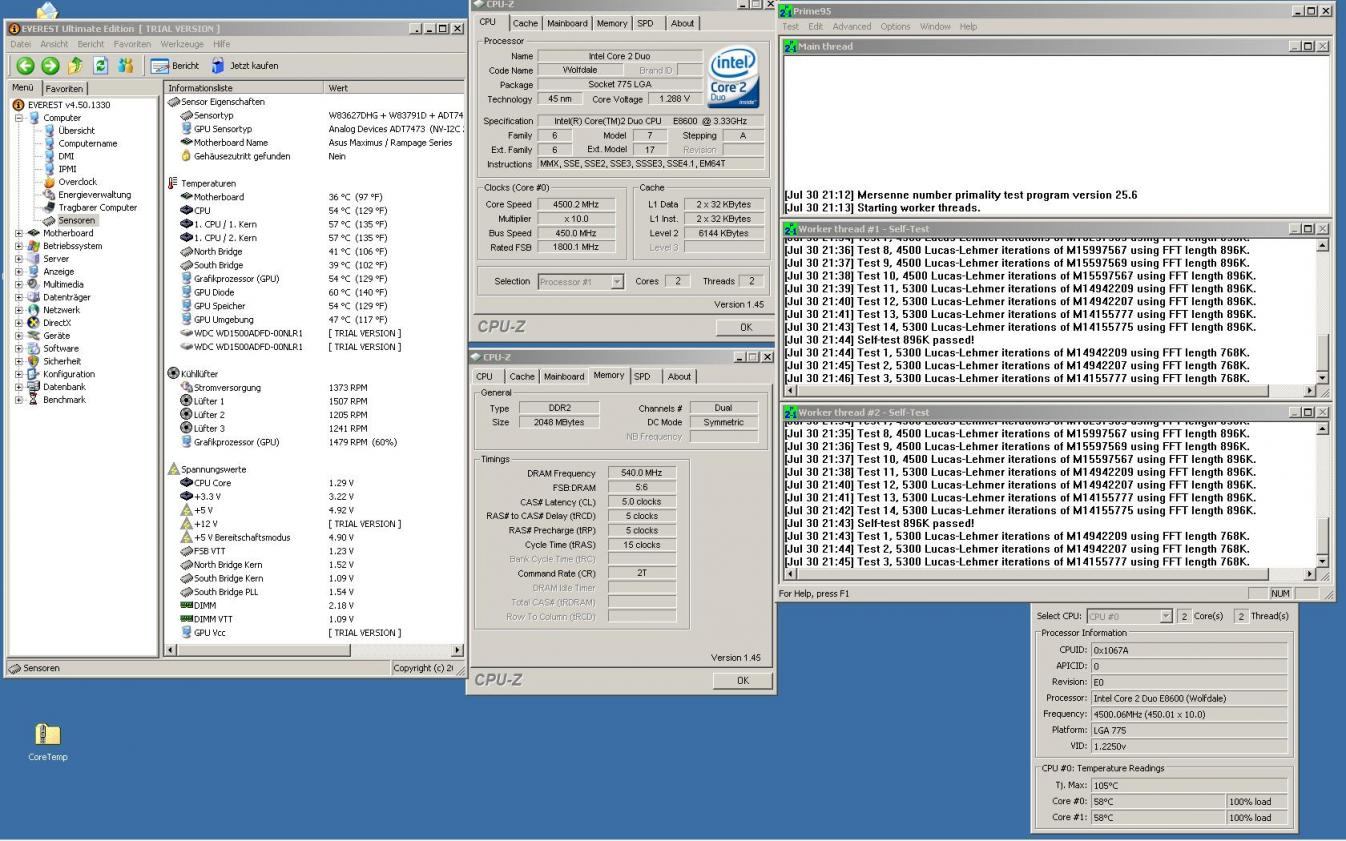Click scroll-up arrow in Worker thread #2
The width and height of the screenshot is (1346, 841).
pyautogui.click(x=1323, y=429)
